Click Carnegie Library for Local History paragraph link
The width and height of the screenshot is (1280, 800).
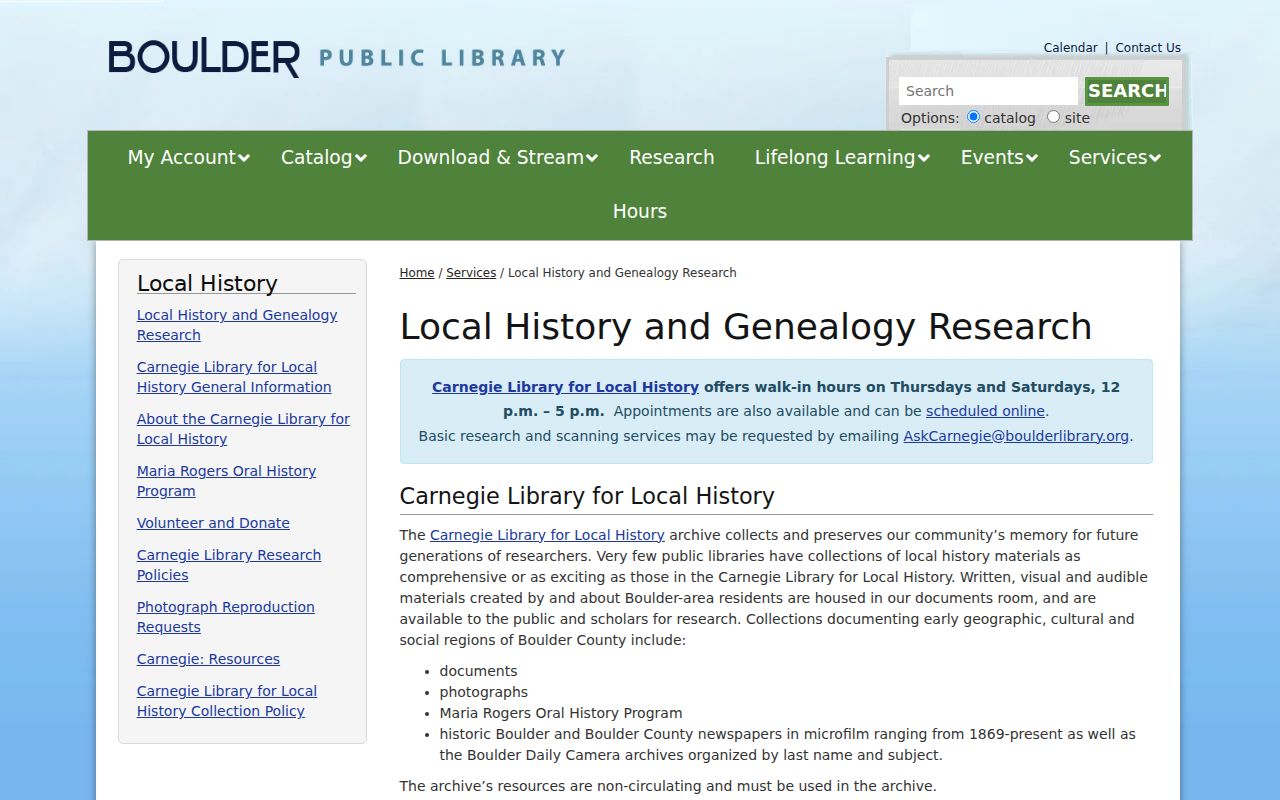(547, 535)
